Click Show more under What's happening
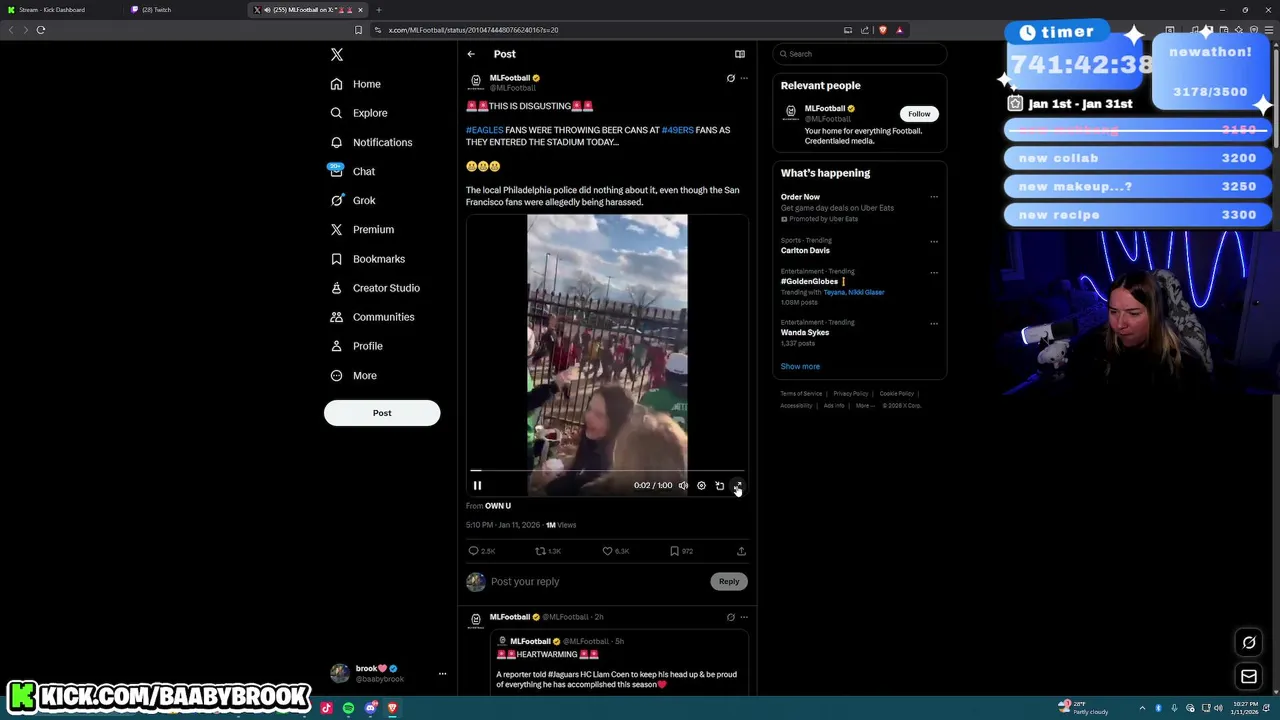1280x720 pixels. pyautogui.click(x=800, y=367)
